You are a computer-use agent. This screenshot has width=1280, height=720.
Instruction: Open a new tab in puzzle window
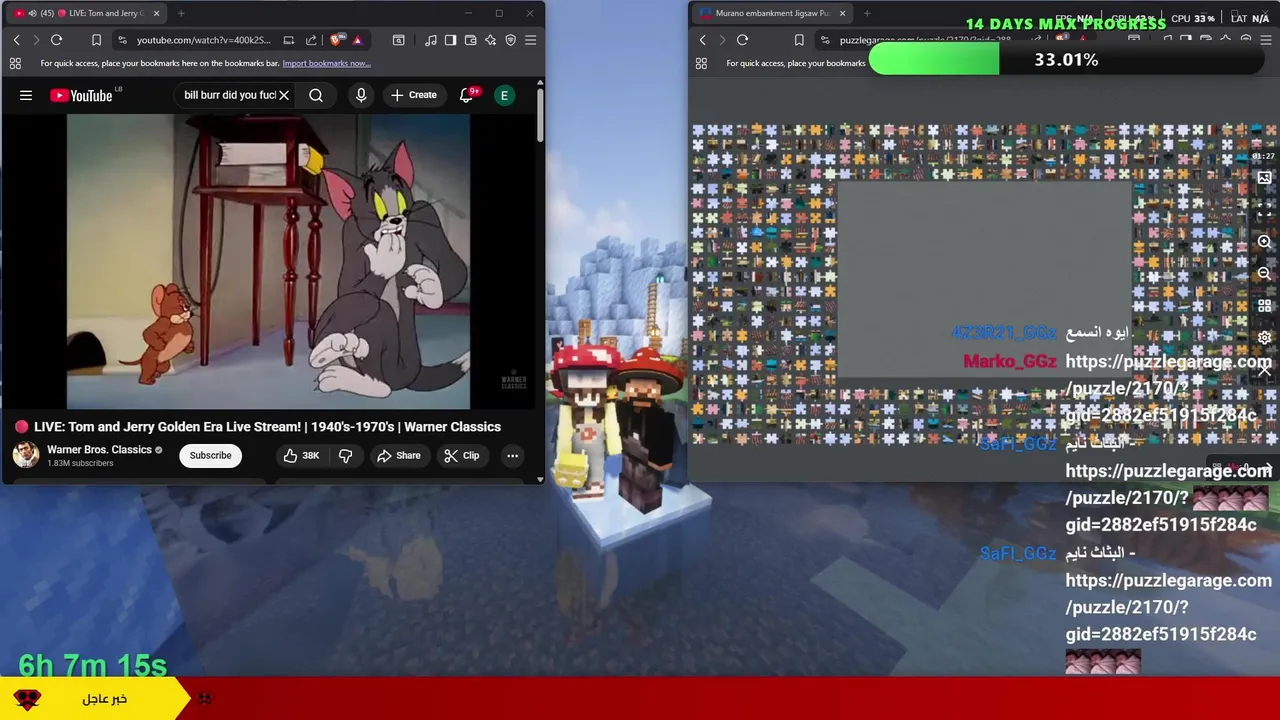(x=867, y=13)
